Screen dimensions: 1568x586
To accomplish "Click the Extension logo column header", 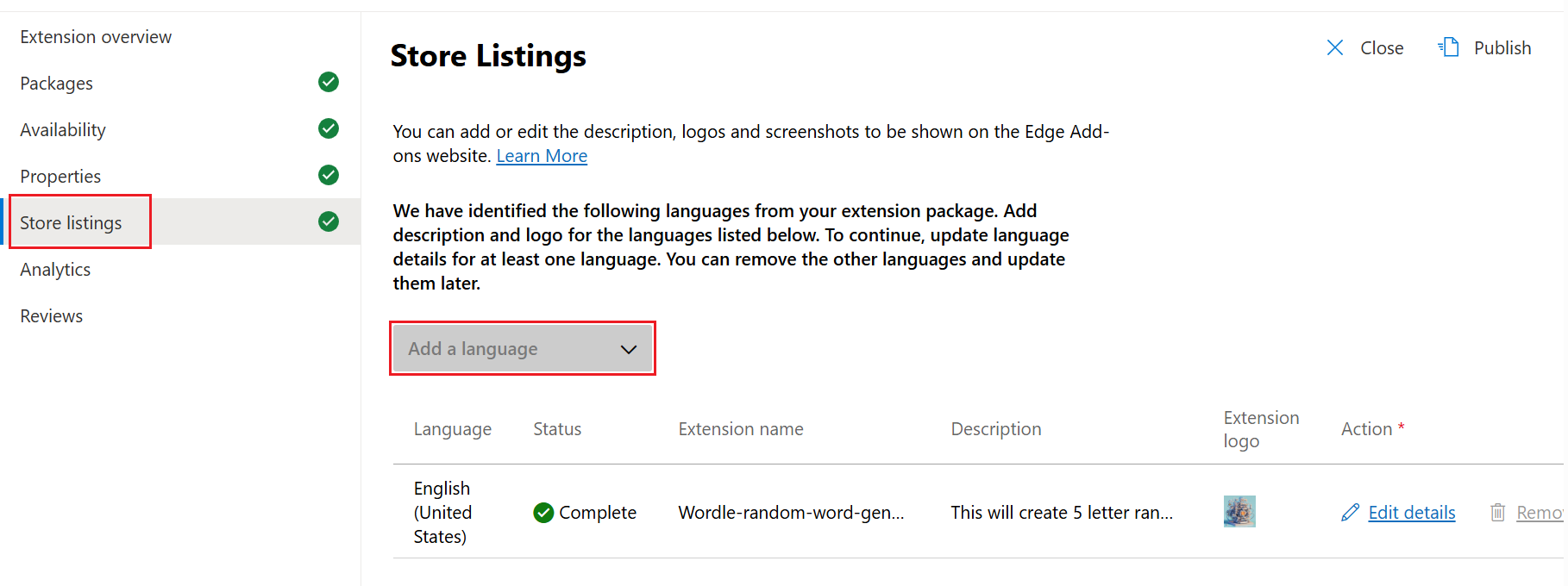I will 1261,429.
